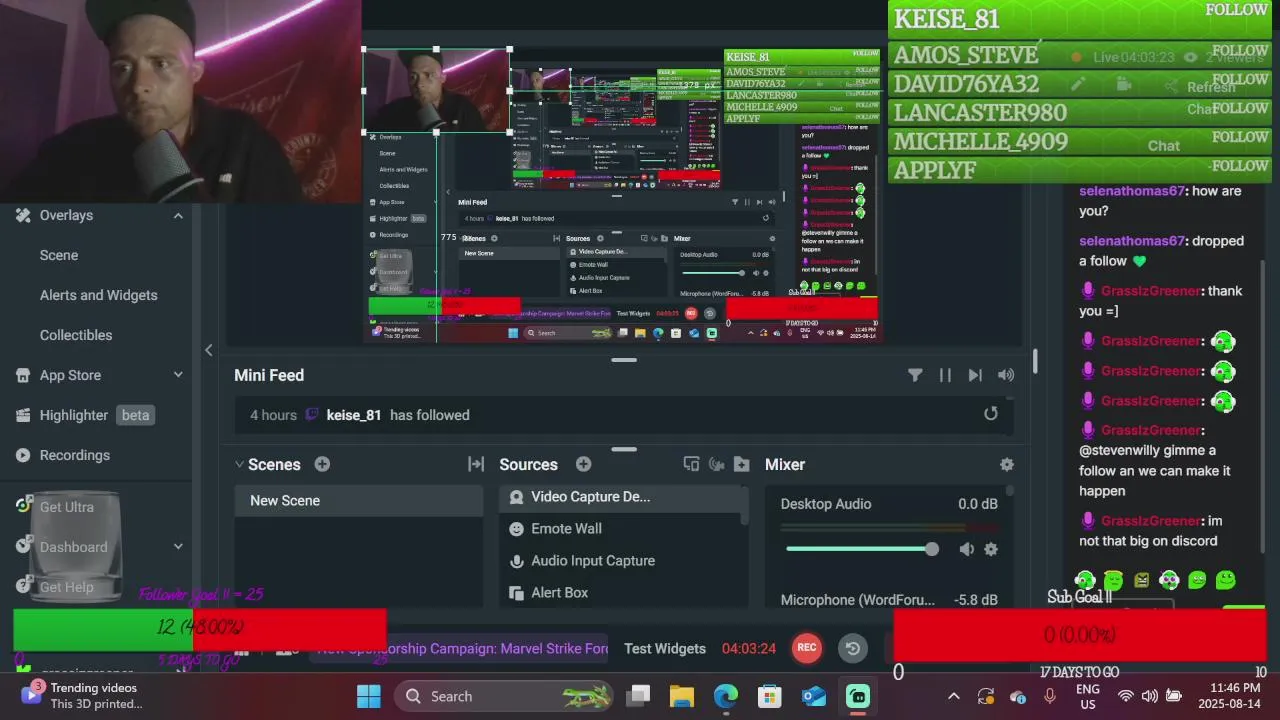Click the middle icon in Sources header group
Image resolution: width=1280 pixels, height=720 pixels.
pyautogui.click(x=716, y=464)
